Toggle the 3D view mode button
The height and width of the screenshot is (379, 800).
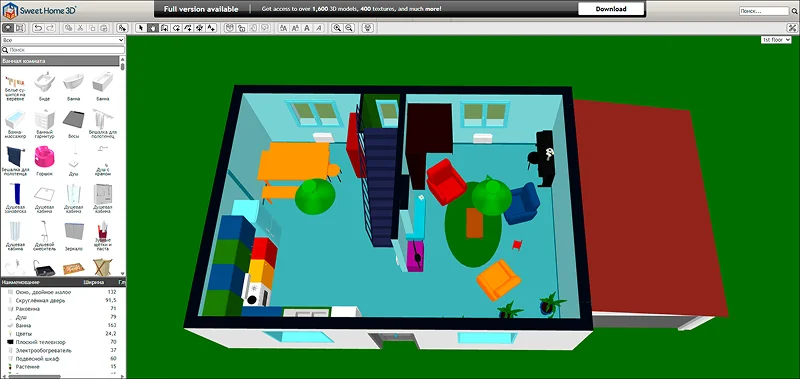pos(9,28)
